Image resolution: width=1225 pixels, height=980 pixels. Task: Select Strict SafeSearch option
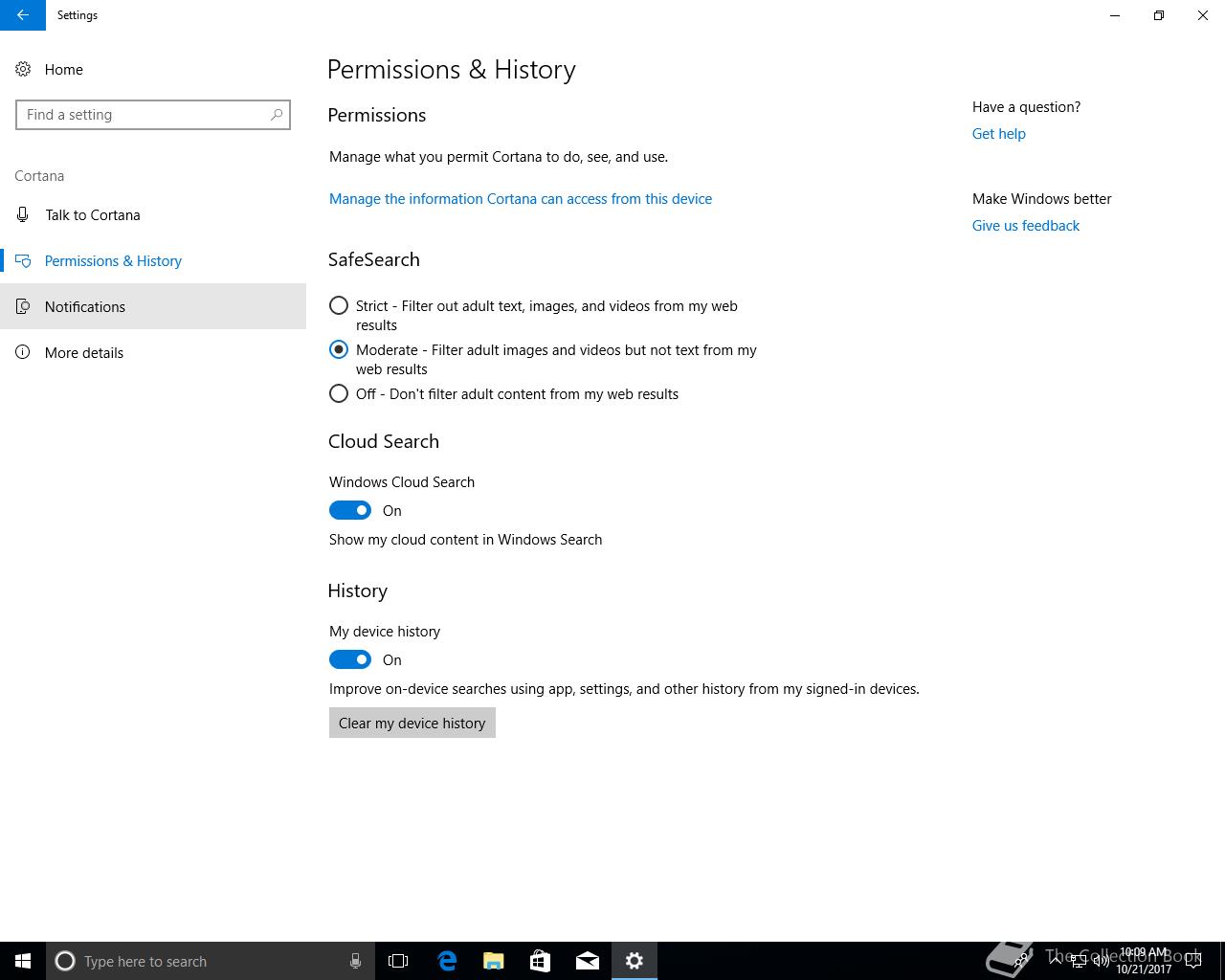click(339, 306)
